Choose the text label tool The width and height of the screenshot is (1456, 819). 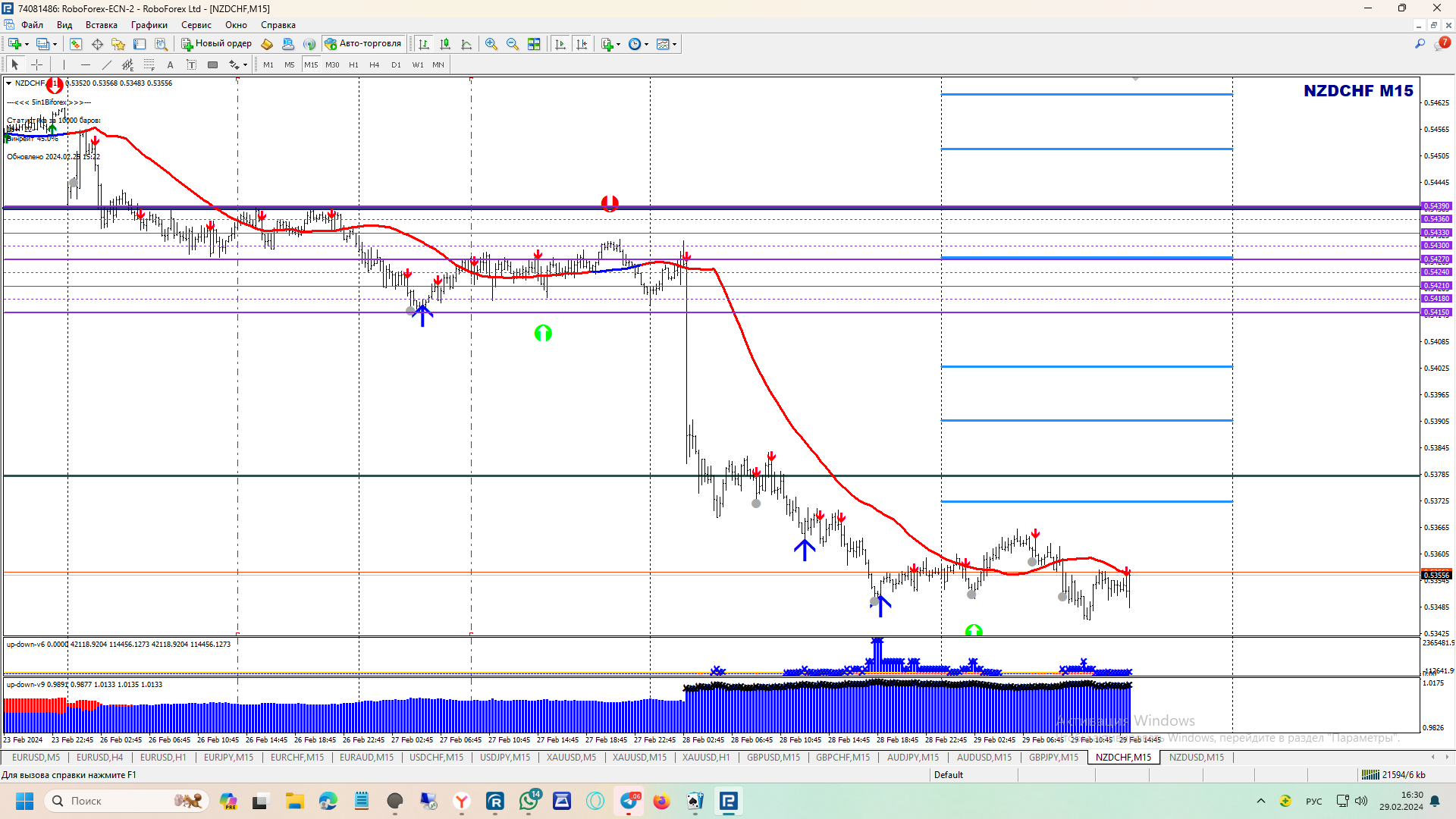[x=191, y=65]
